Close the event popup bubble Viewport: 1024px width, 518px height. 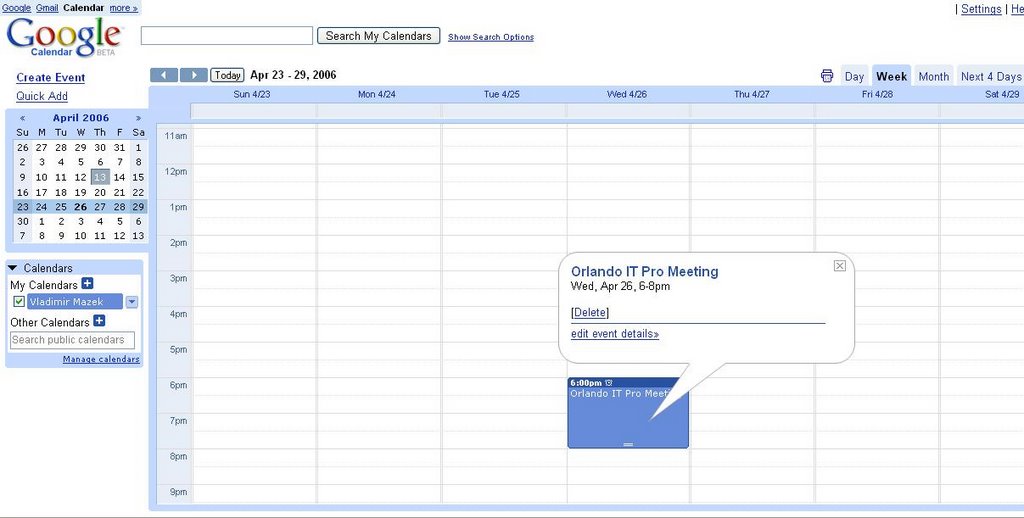pos(840,265)
